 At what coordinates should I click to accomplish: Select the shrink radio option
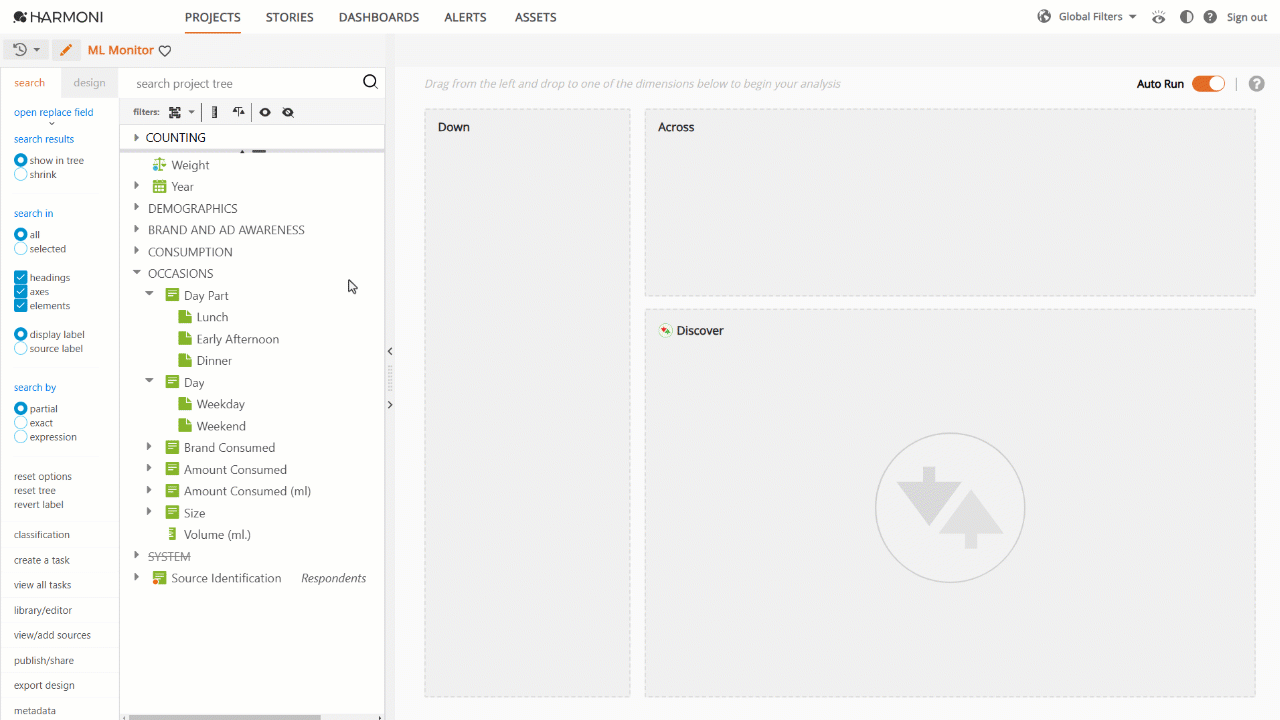coord(20,174)
